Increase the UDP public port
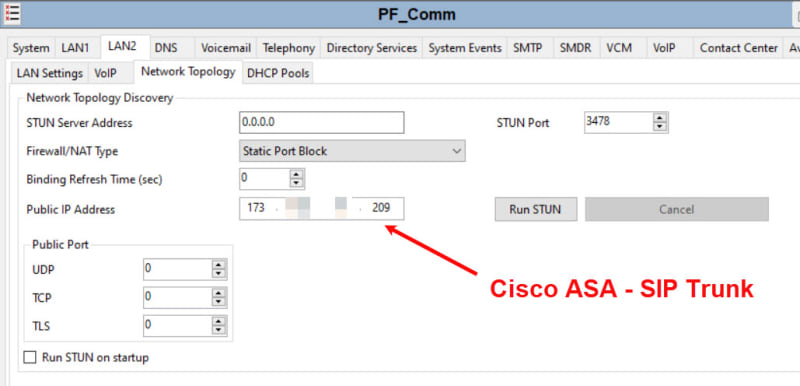This screenshot has width=800, height=386. [x=219, y=265]
